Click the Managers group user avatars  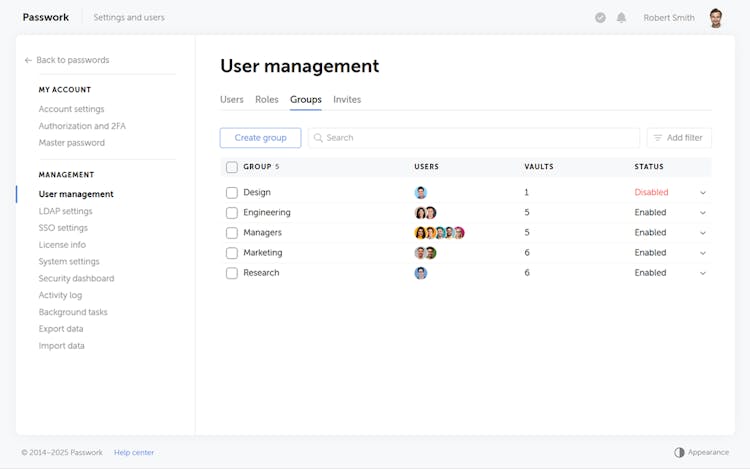439,233
